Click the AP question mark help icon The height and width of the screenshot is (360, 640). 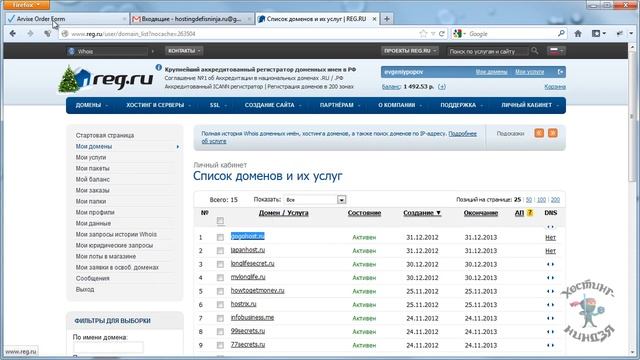click(x=530, y=213)
